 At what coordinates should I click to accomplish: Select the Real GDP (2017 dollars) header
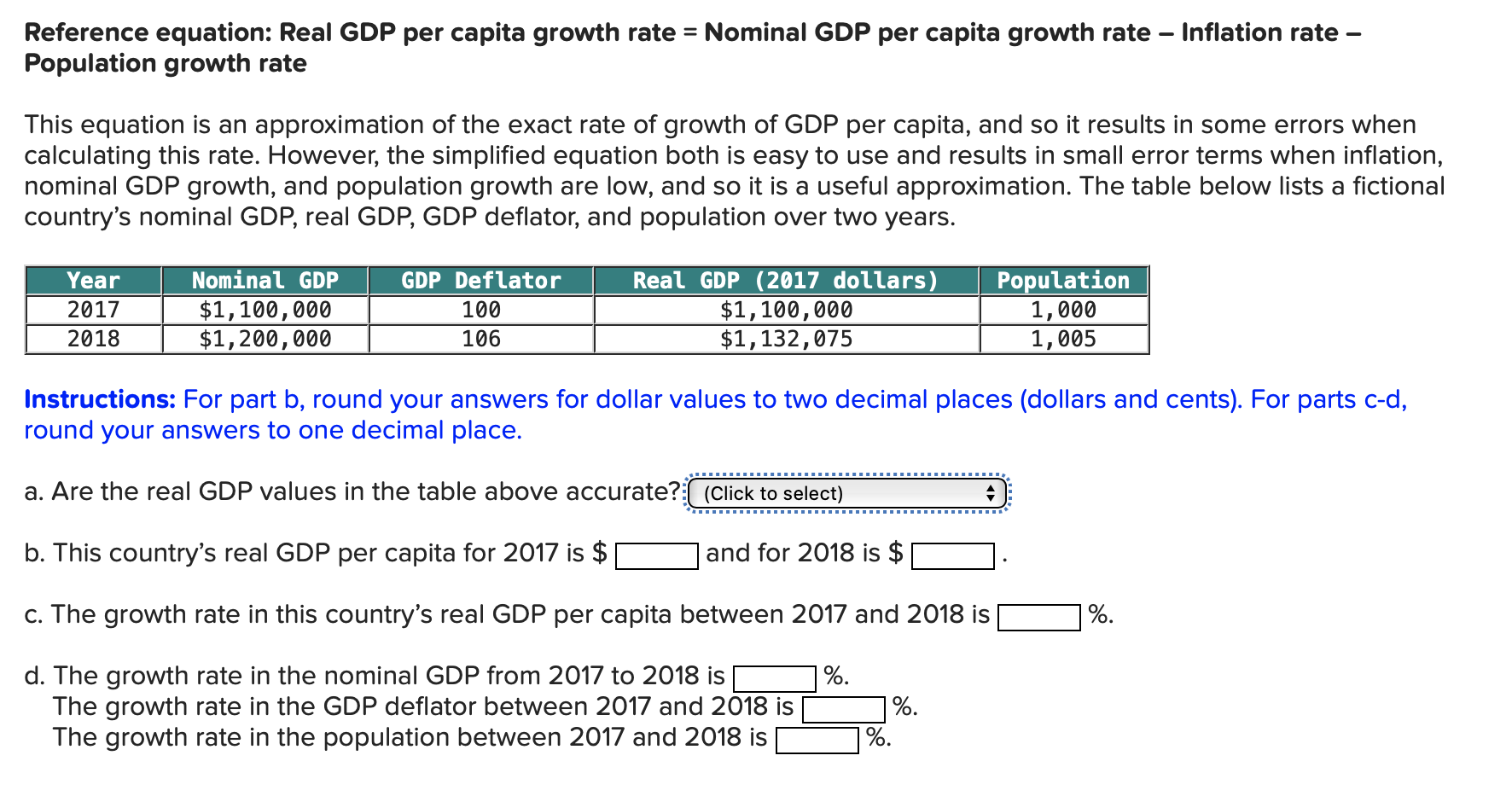[784, 281]
